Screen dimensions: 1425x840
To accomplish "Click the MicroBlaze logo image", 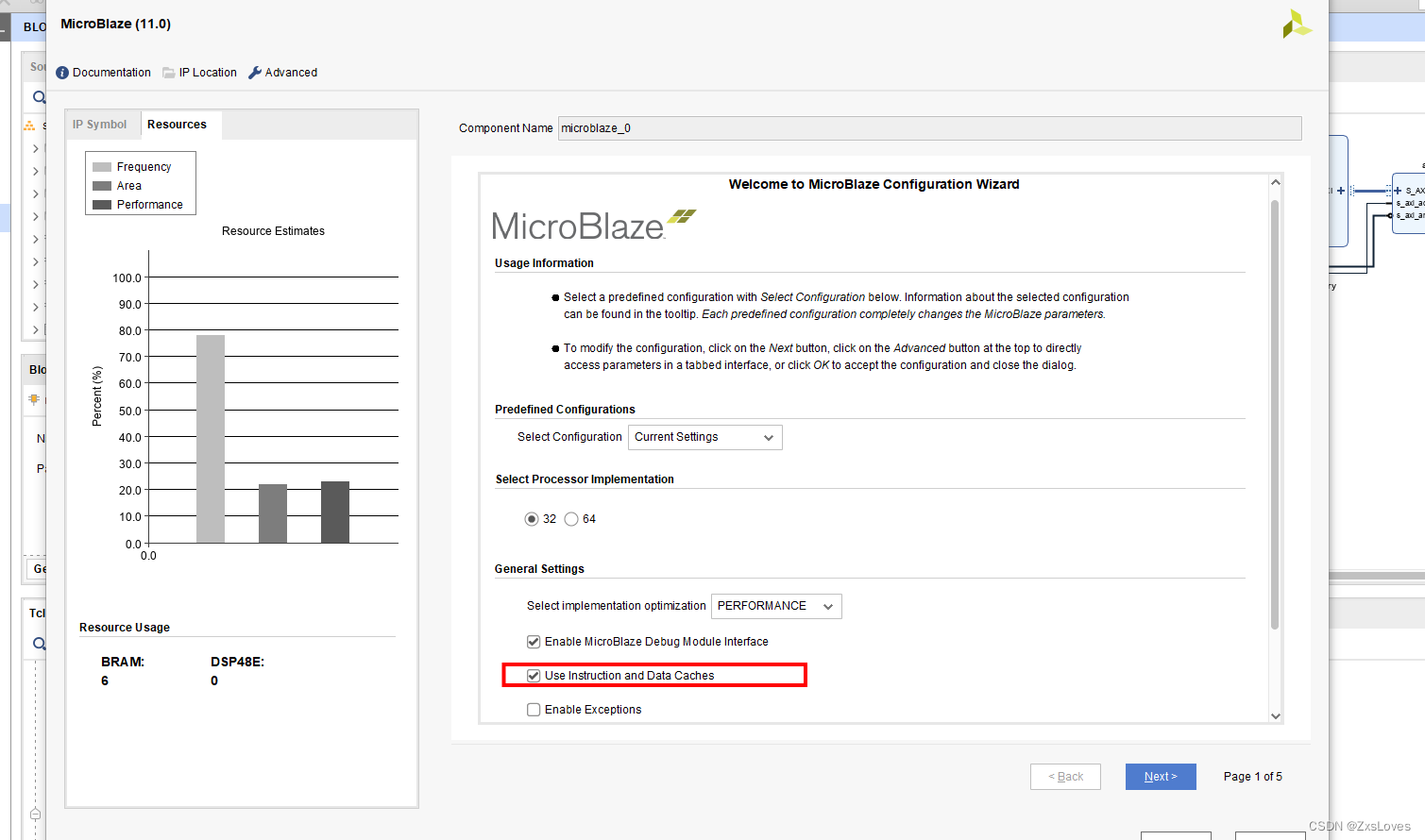I will coord(594,226).
